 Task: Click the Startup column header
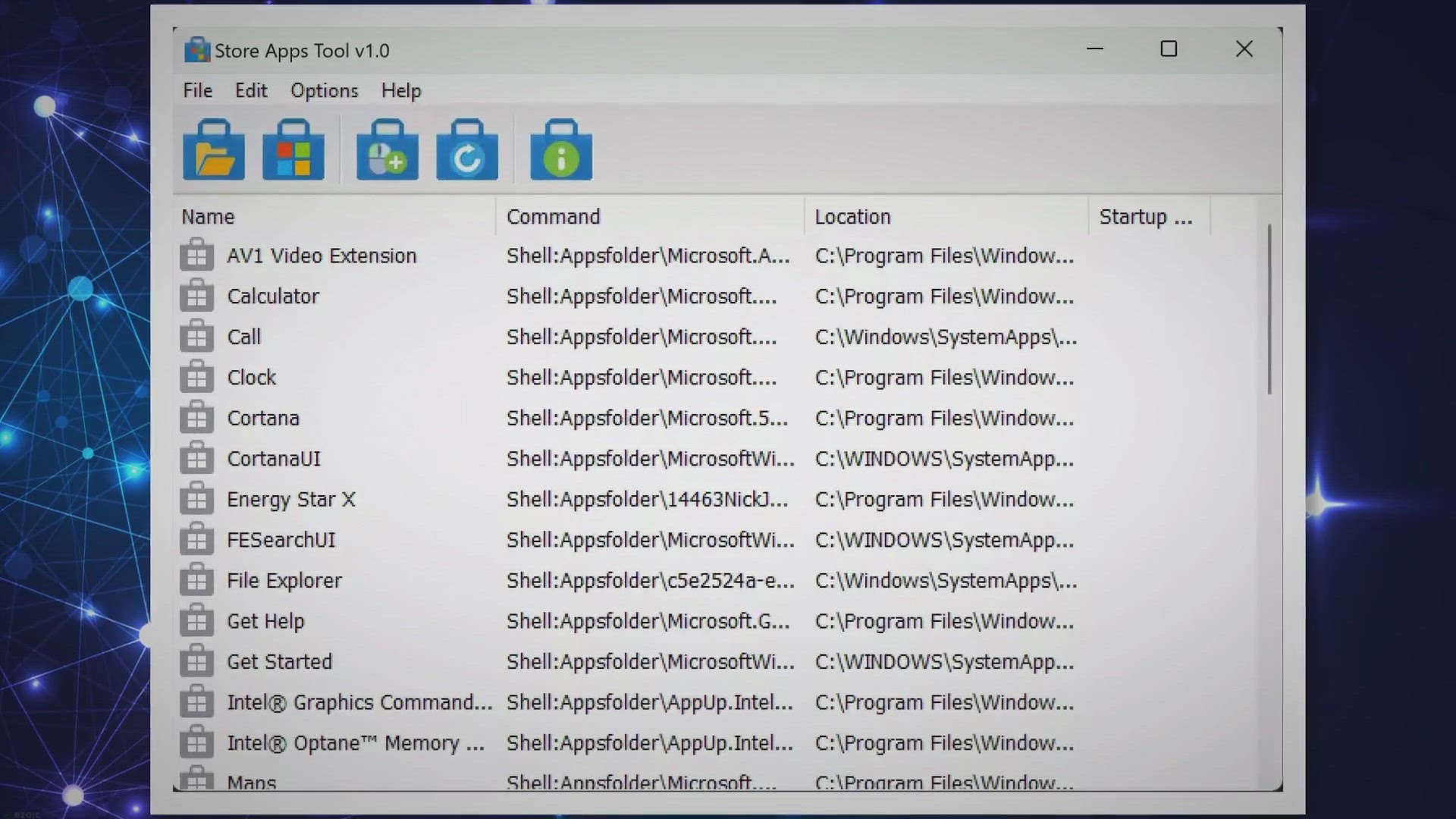1150,217
